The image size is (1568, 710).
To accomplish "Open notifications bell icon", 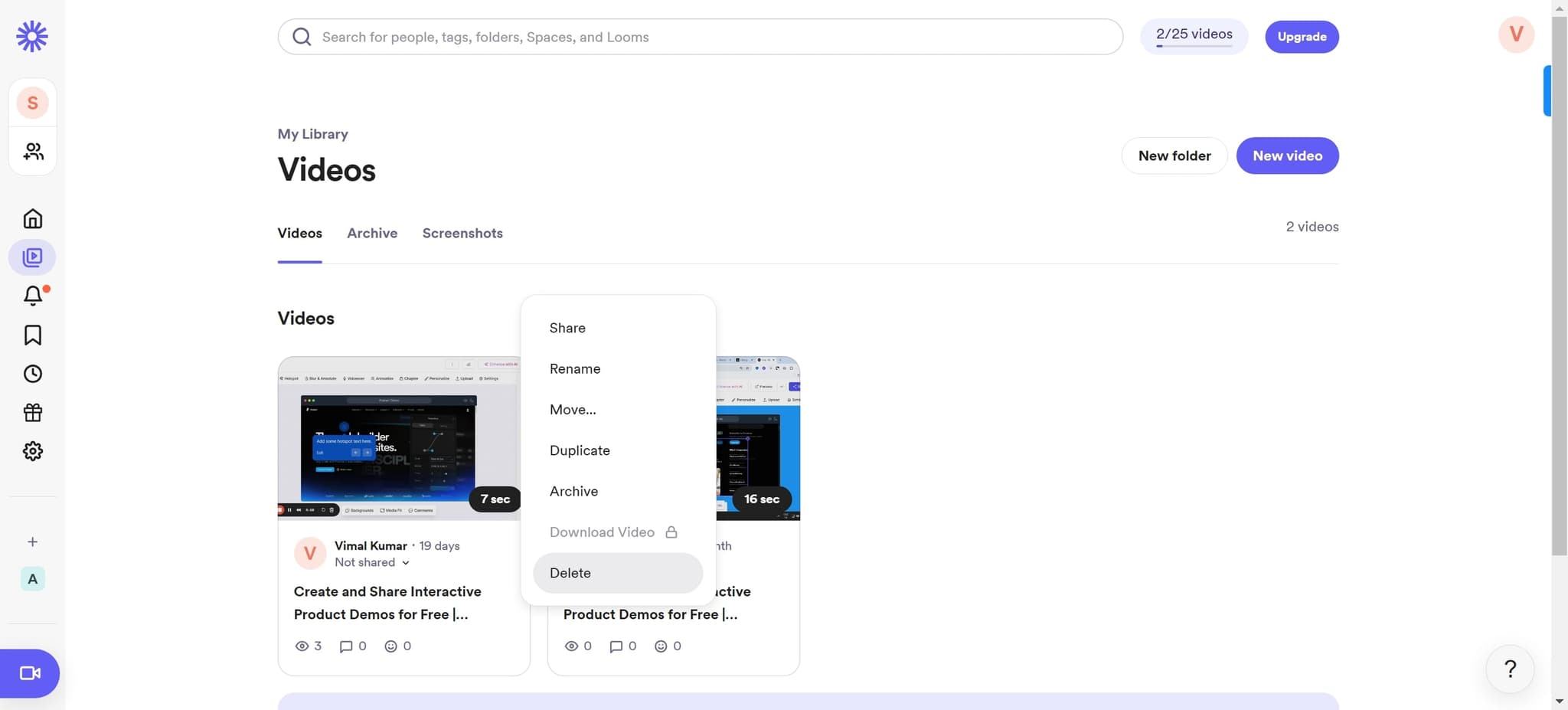I will [x=32, y=296].
